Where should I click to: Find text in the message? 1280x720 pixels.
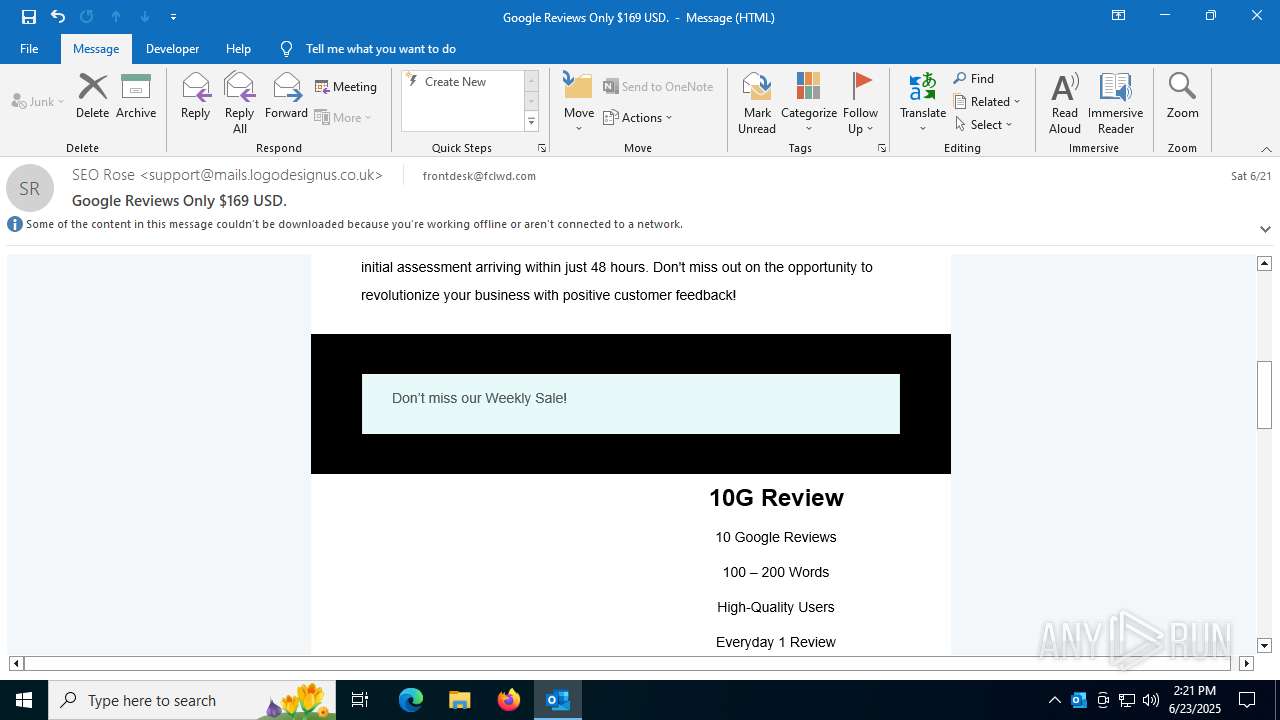[x=974, y=79]
